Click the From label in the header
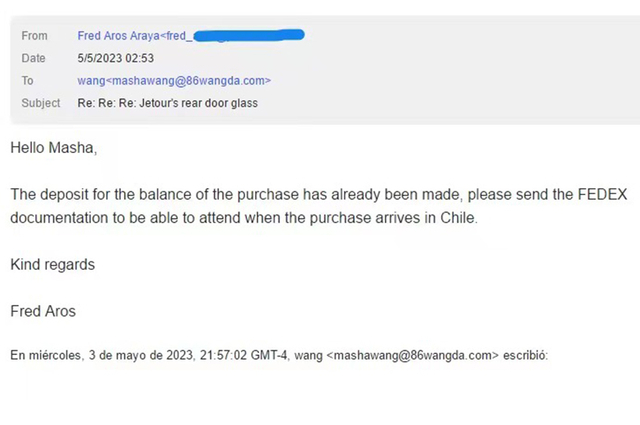 click(34, 36)
